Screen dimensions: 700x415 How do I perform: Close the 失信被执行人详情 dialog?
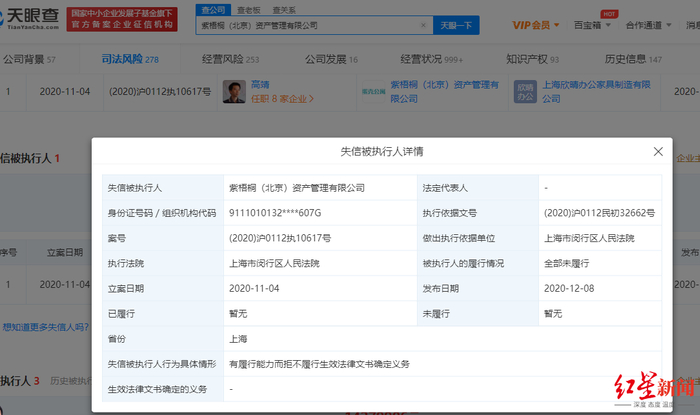658,152
